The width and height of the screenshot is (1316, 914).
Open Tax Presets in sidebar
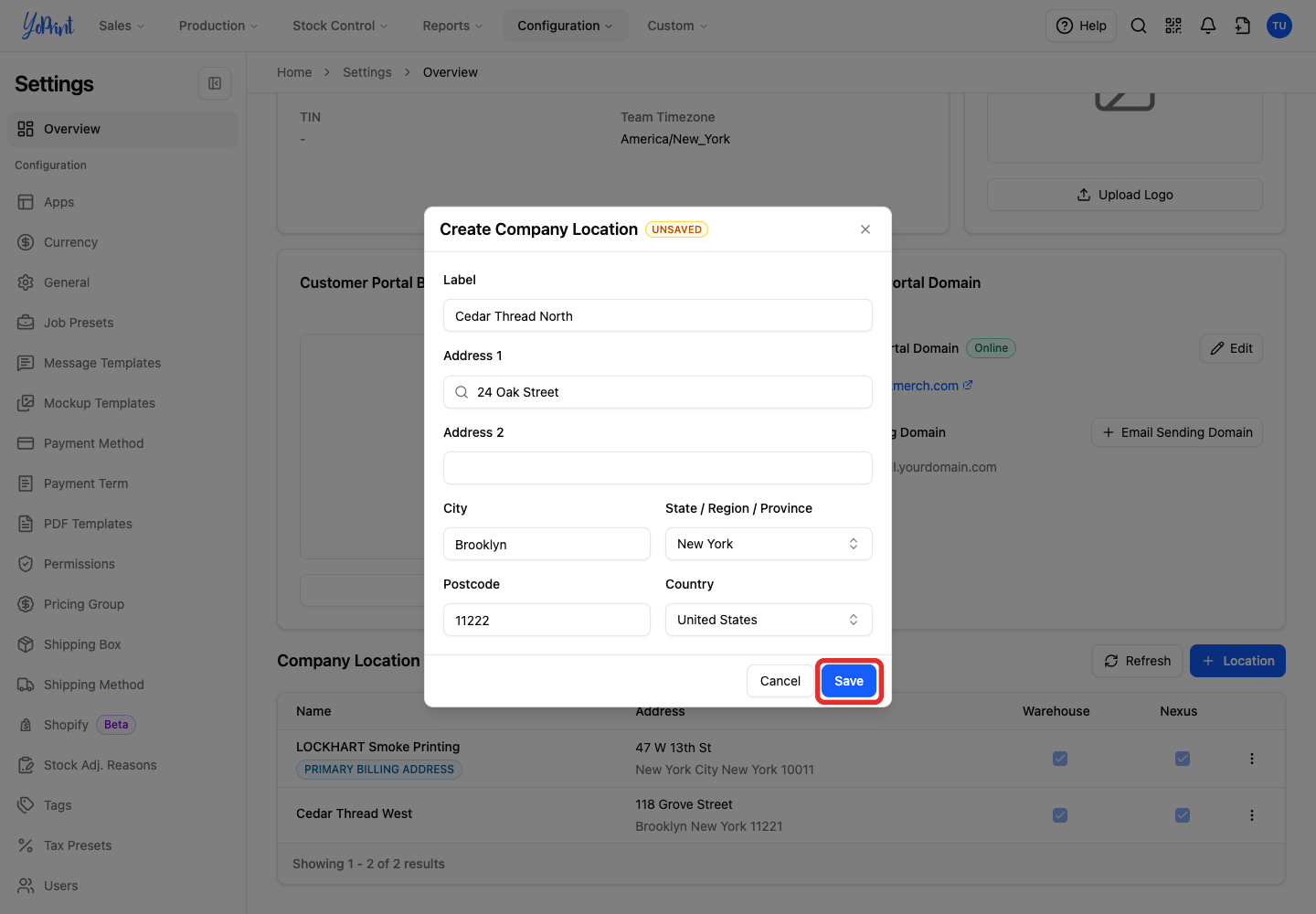click(122, 845)
